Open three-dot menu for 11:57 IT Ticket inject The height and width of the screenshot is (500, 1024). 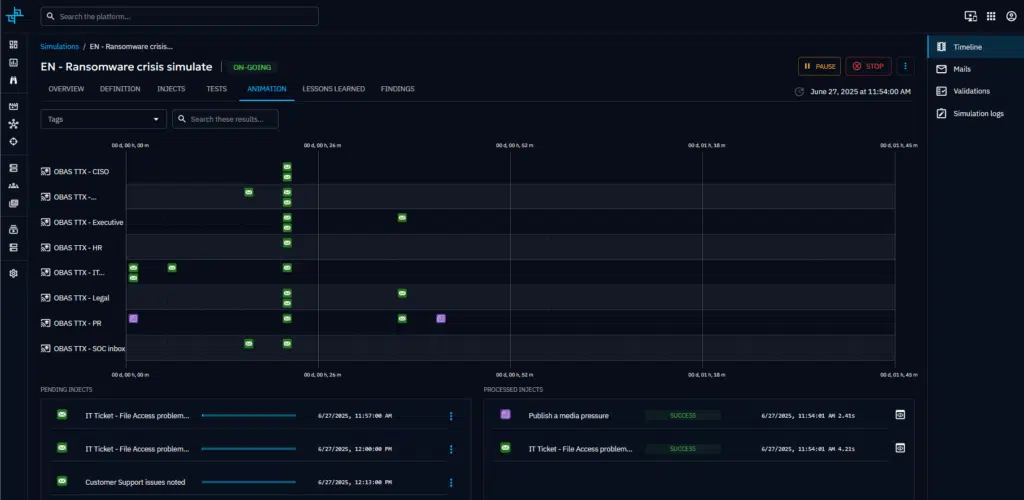pos(451,416)
